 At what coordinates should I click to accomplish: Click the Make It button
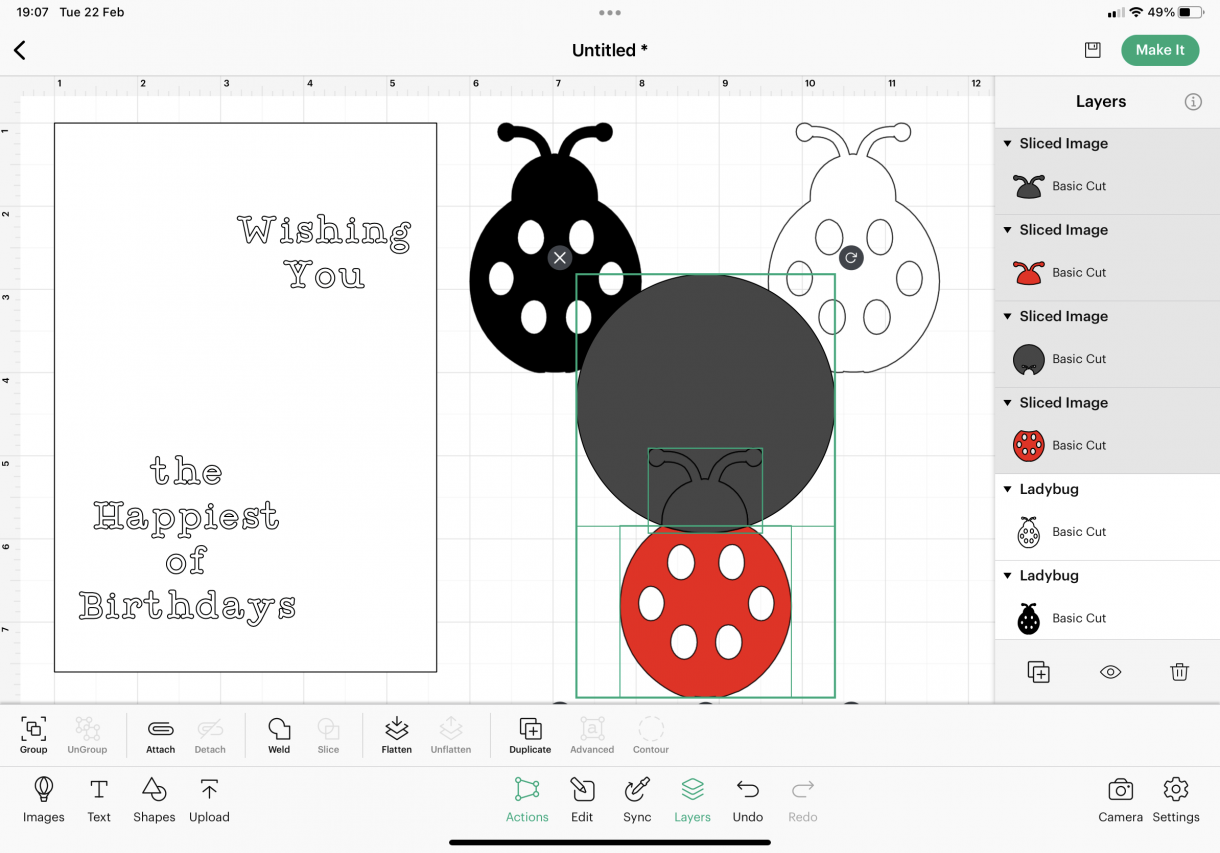[x=1160, y=50]
